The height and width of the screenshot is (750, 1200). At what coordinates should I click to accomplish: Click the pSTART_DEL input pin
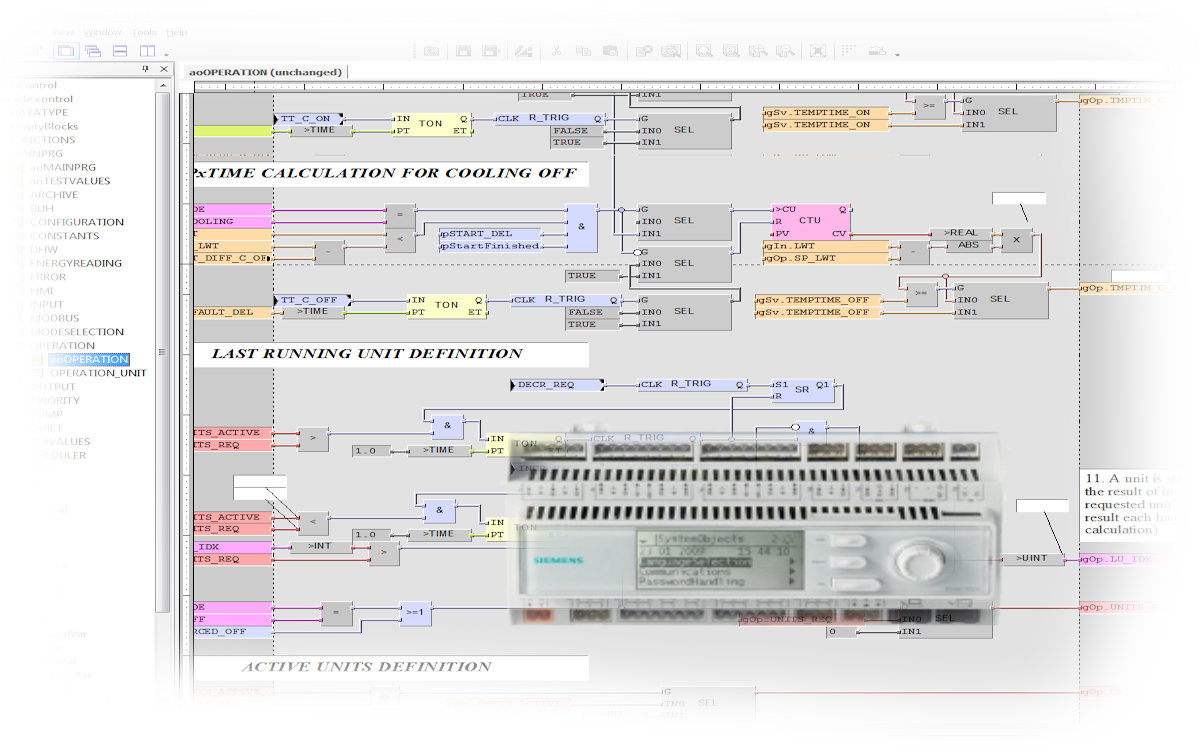[491, 233]
